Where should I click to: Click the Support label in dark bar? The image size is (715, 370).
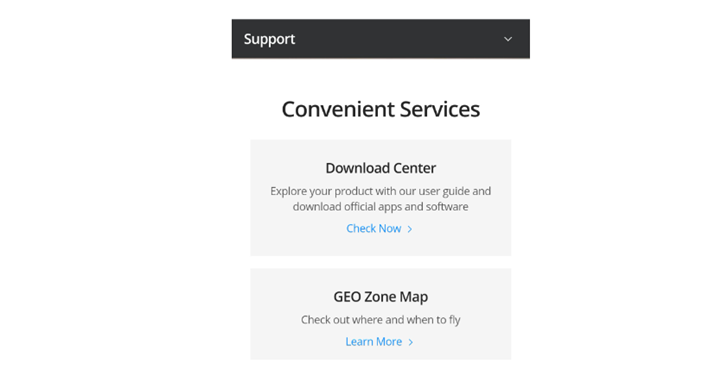[269, 39]
